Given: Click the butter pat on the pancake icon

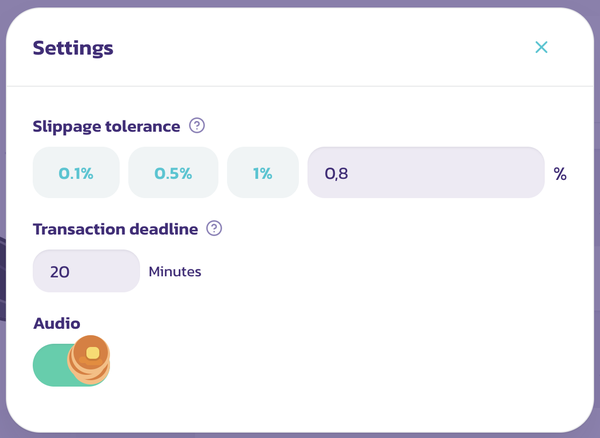Looking at the screenshot, I should (93, 353).
